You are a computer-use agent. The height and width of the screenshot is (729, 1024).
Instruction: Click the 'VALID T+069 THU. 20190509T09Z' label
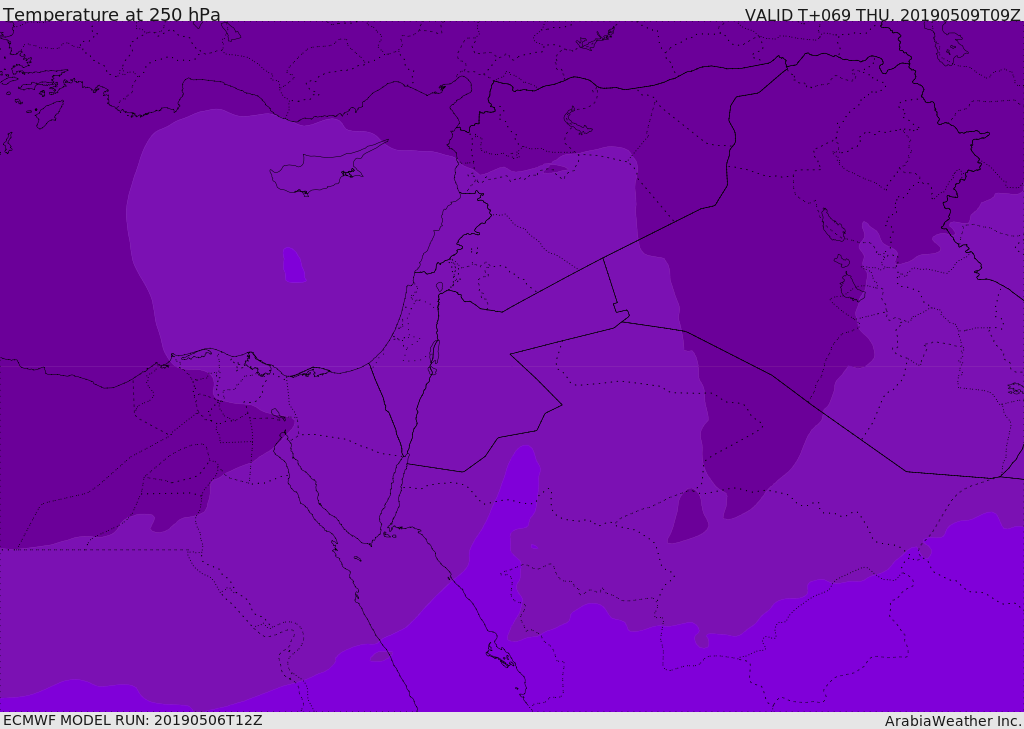tap(882, 14)
